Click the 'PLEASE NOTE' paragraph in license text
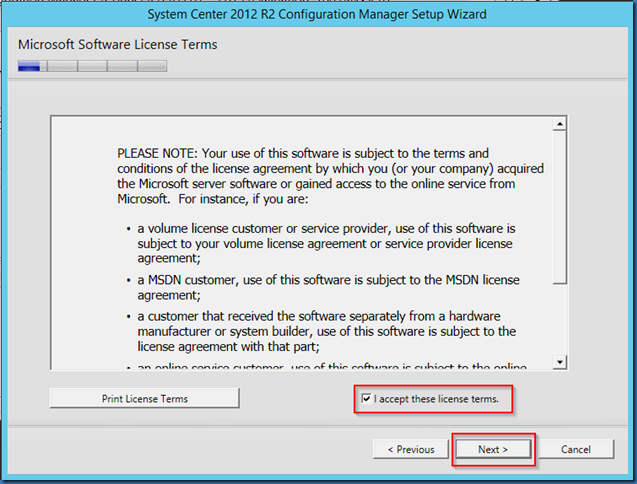The height and width of the screenshot is (484, 637). (x=330, y=176)
